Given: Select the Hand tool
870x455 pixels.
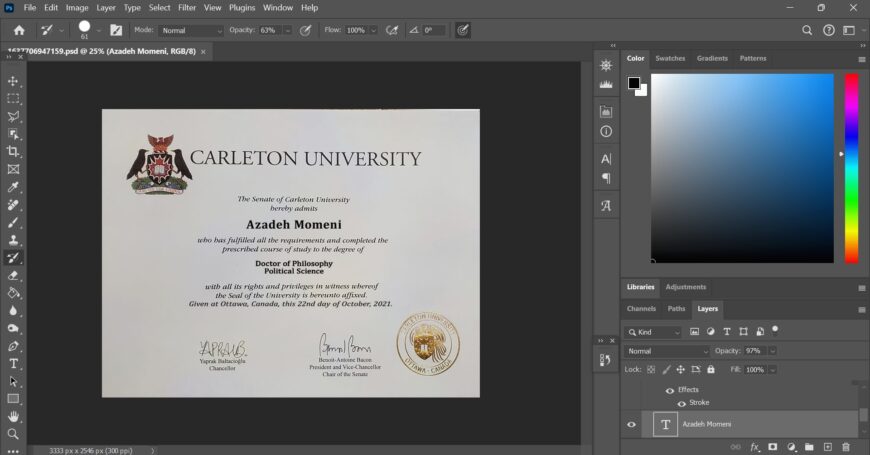Looking at the screenshot, I should tap(13, 417).
